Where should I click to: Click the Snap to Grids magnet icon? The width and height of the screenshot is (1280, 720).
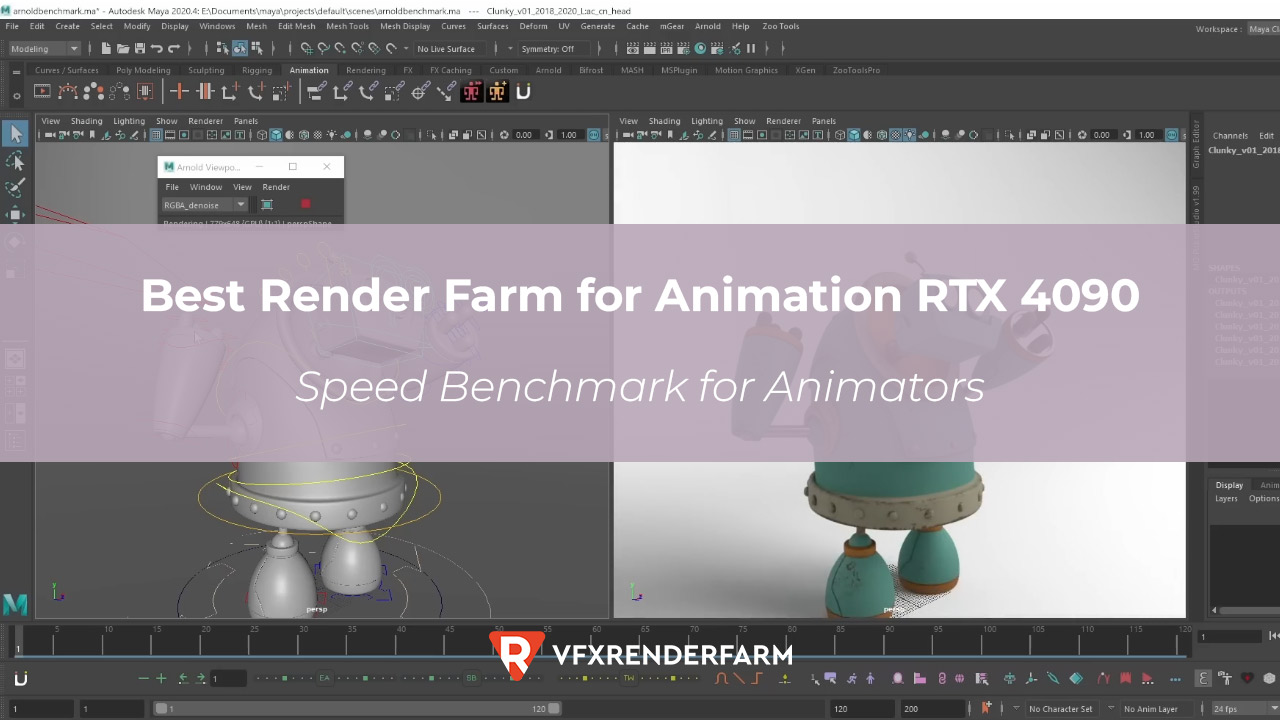click(x=306, y=48)
